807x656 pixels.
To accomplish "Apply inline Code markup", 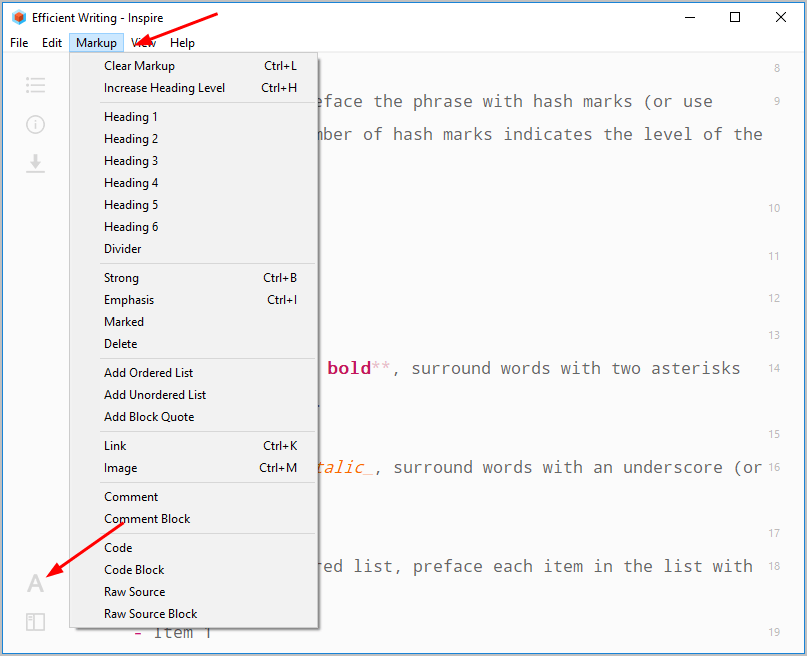I will (x=194, y=548).
